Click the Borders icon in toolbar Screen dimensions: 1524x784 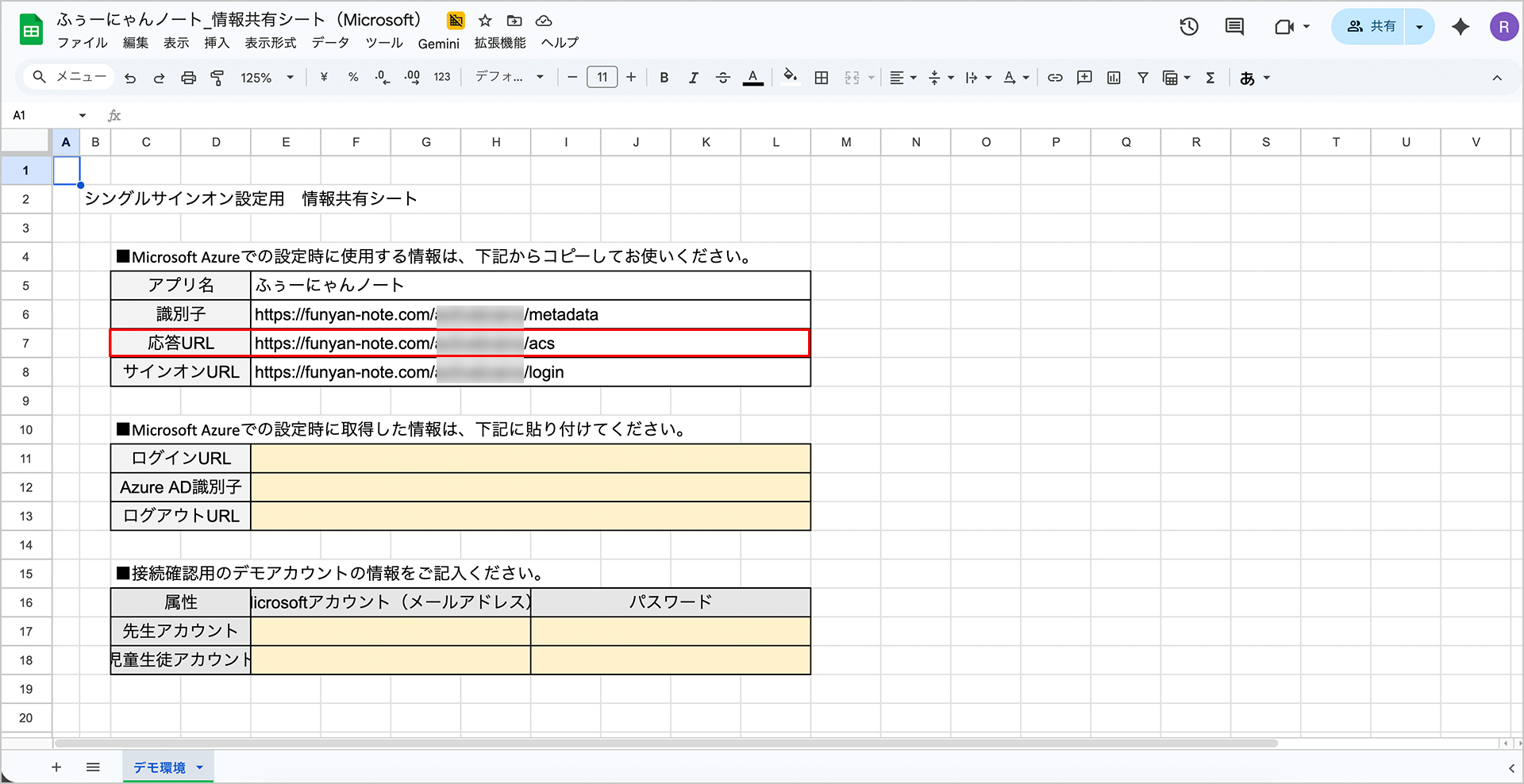(x=822, y=78)
